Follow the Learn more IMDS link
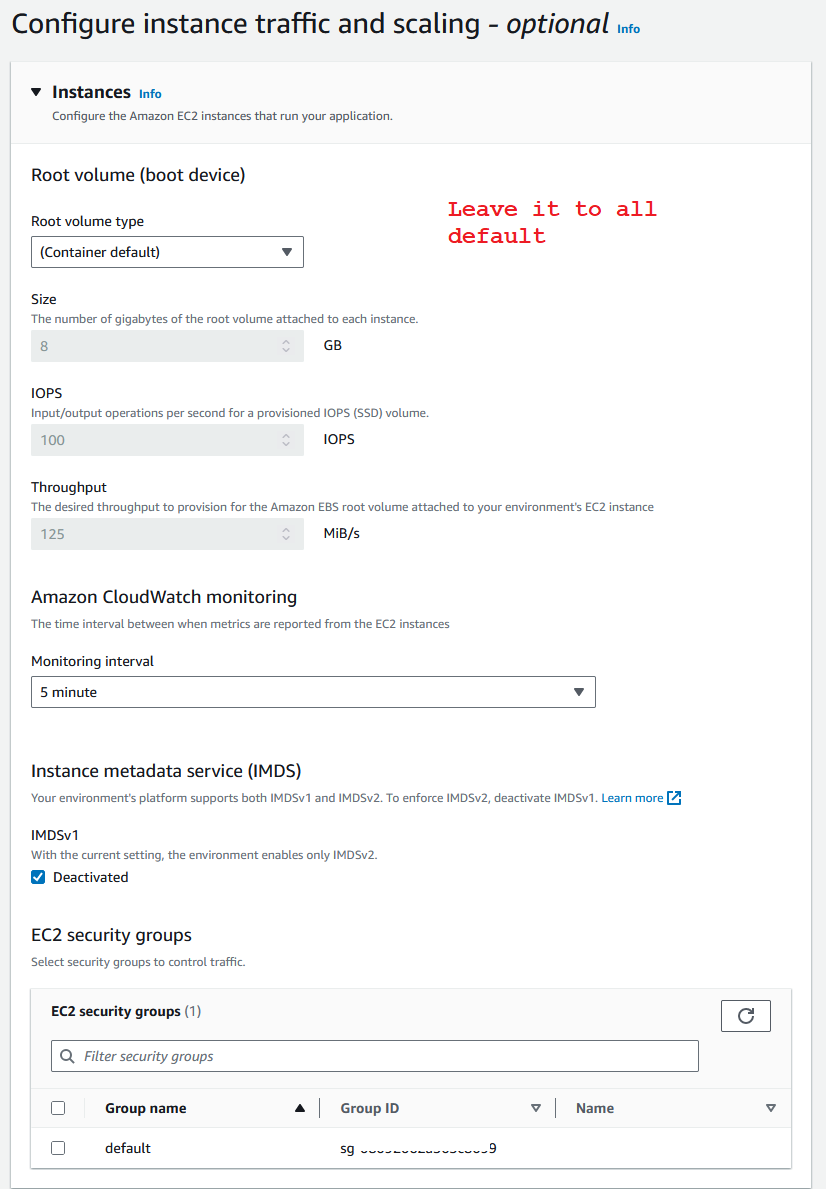826x1189 pixels. pos(632,798)
